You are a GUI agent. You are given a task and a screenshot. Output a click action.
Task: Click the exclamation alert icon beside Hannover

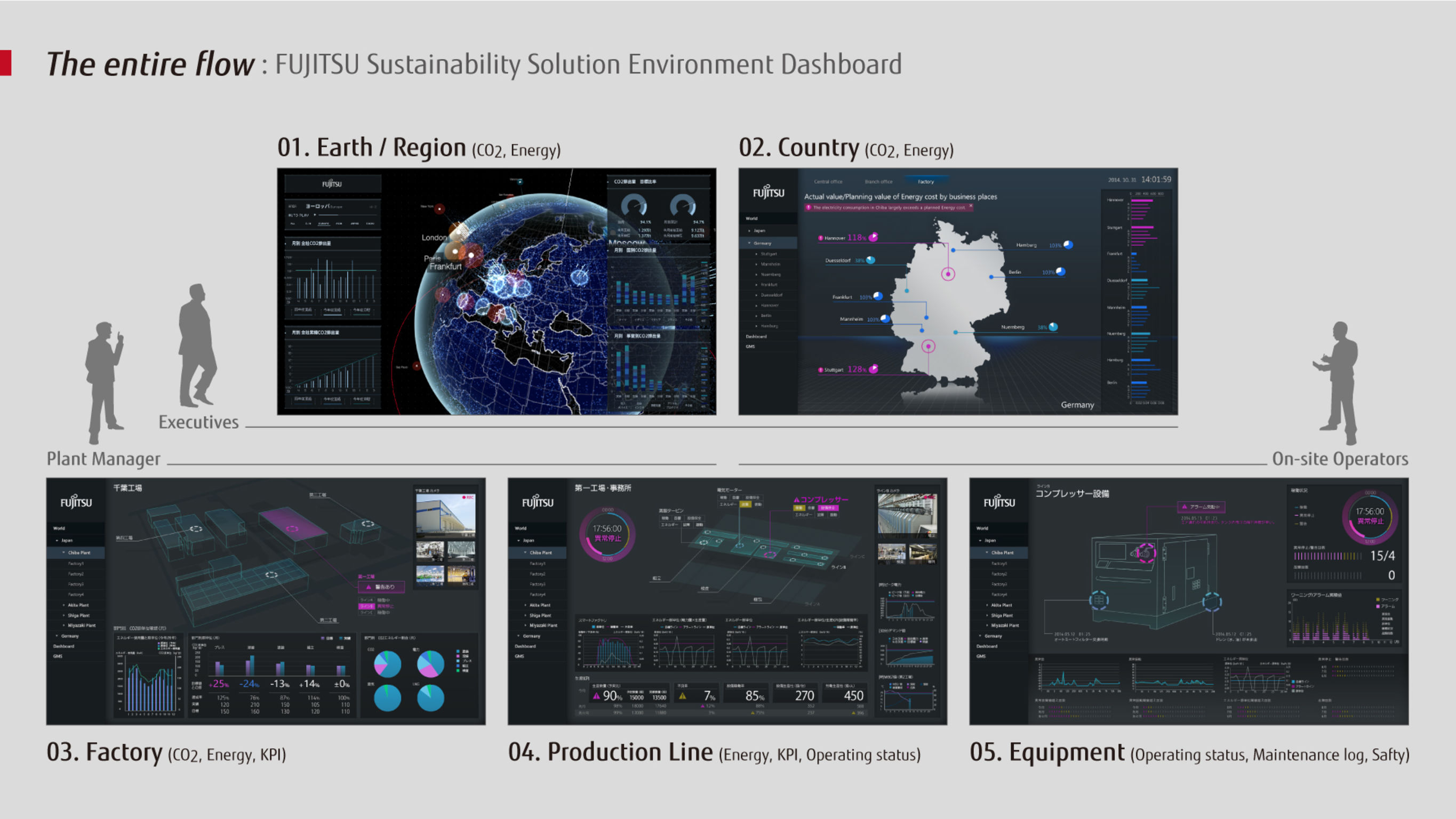(x=821, y=238)
